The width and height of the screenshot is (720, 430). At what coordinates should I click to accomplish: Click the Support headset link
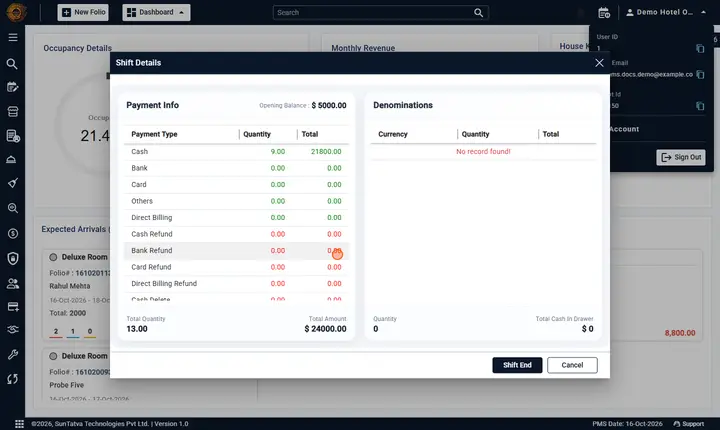click(x=688, y=424)
